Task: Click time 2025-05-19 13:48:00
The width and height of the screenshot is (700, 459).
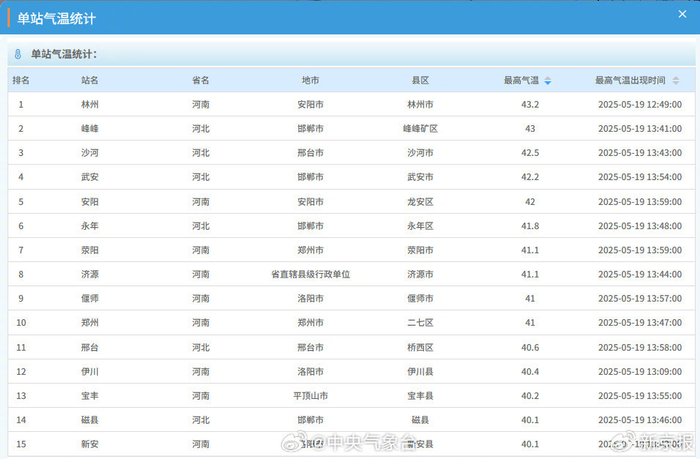Action: click(640, 226)
